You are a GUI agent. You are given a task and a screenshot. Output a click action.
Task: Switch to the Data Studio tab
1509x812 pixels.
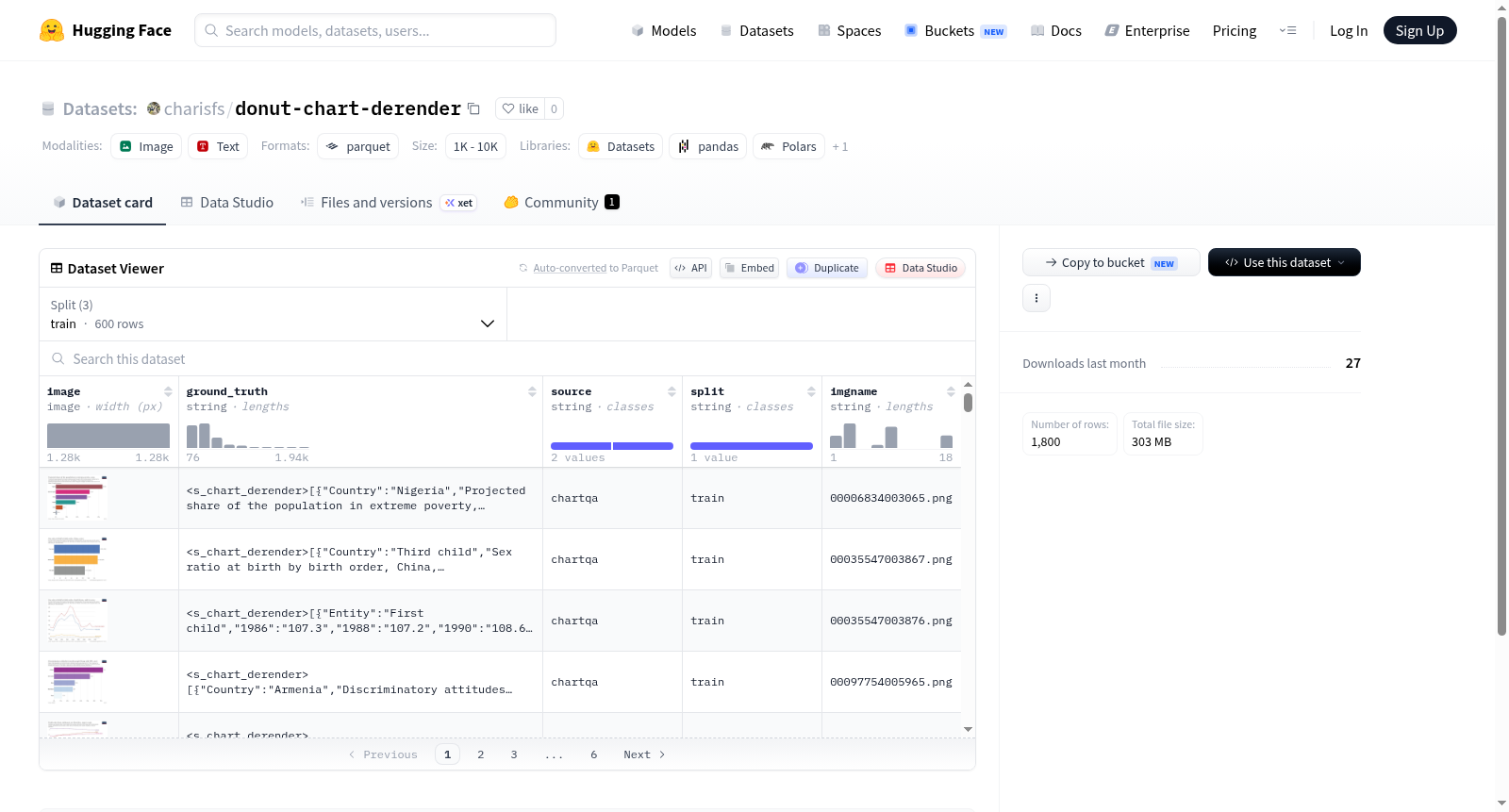pyautogui.click(x=227, y=202)
